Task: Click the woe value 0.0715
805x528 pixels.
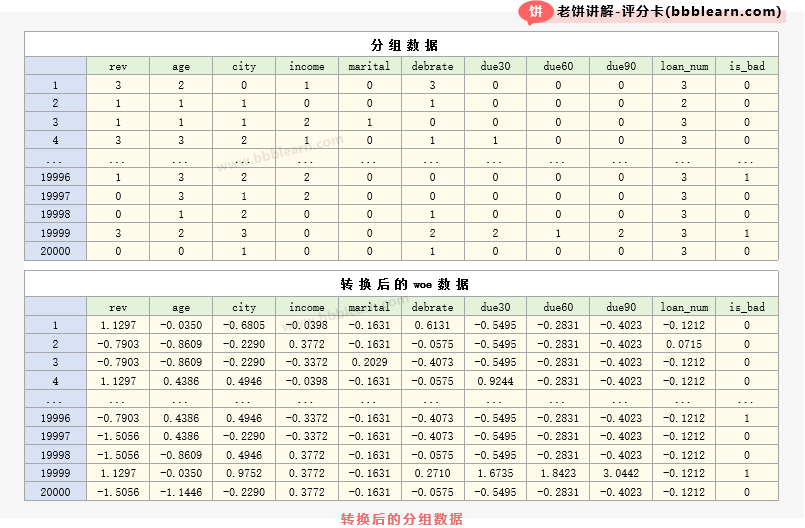Action: (684, 344)
